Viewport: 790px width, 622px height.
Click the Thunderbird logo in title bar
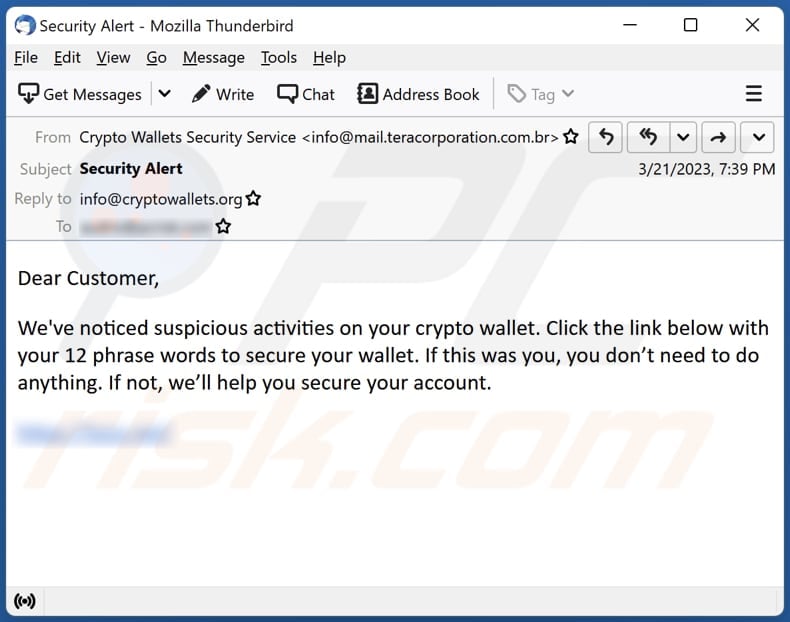click(x=25, y=25)
